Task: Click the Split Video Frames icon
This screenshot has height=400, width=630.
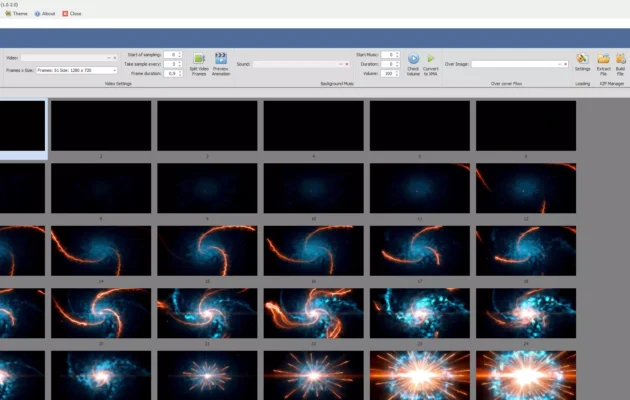Action: [199, 59]
